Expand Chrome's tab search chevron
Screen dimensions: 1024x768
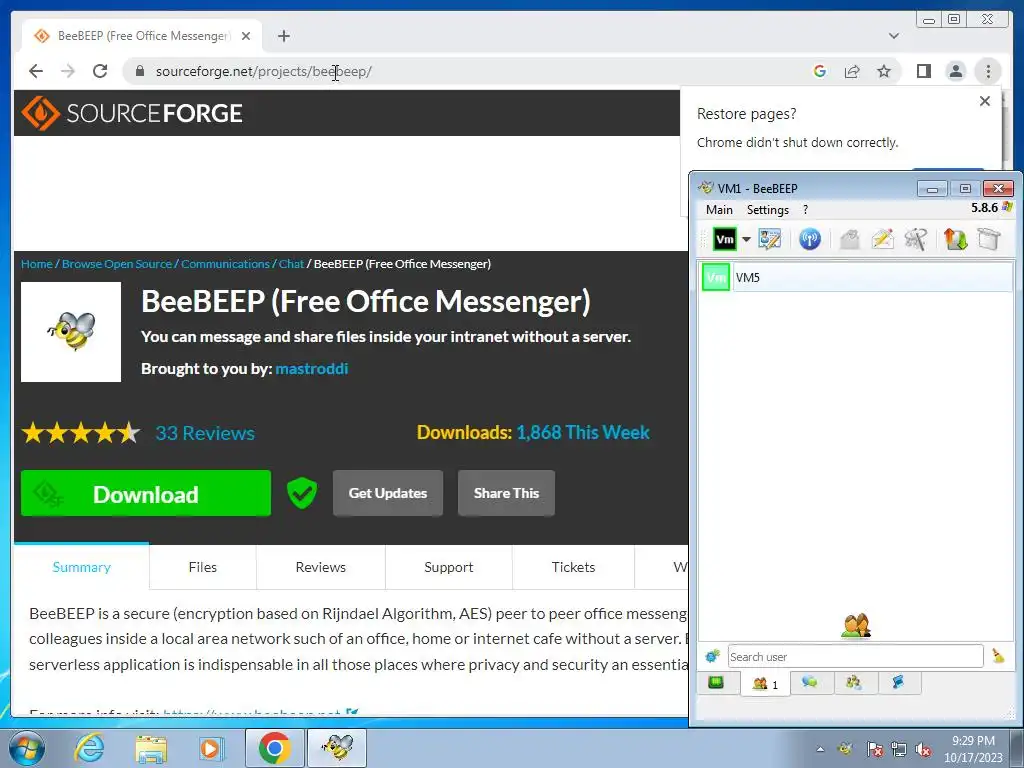click(893, 36)
